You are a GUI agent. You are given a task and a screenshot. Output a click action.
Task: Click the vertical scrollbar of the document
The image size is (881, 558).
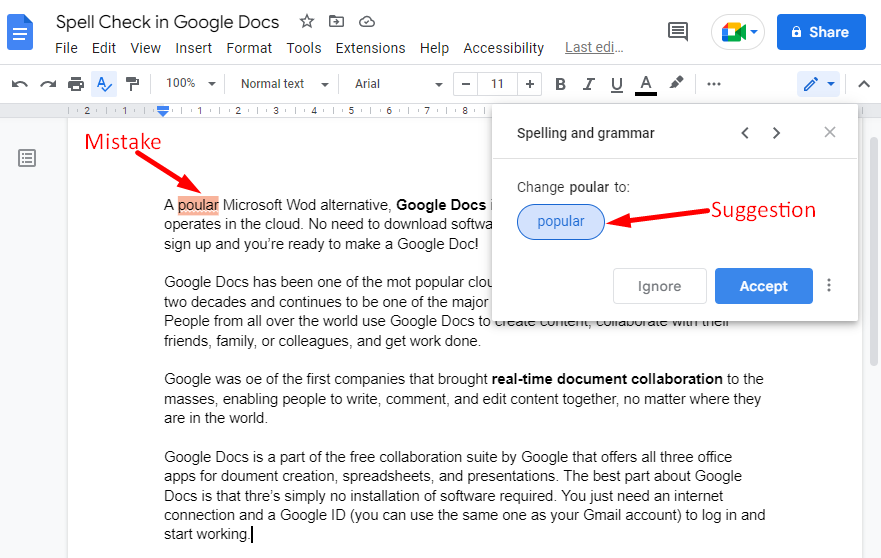(x=874, y=252)
